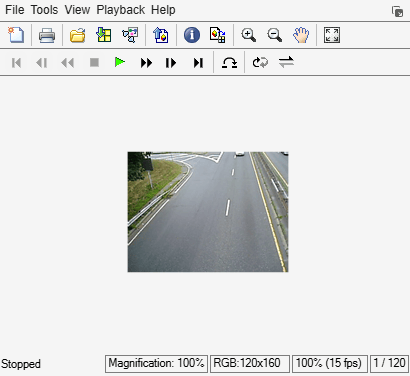The image size is (410, 376).
Task: Click the RGB:120x160 status field
Action: pos(250,363)
